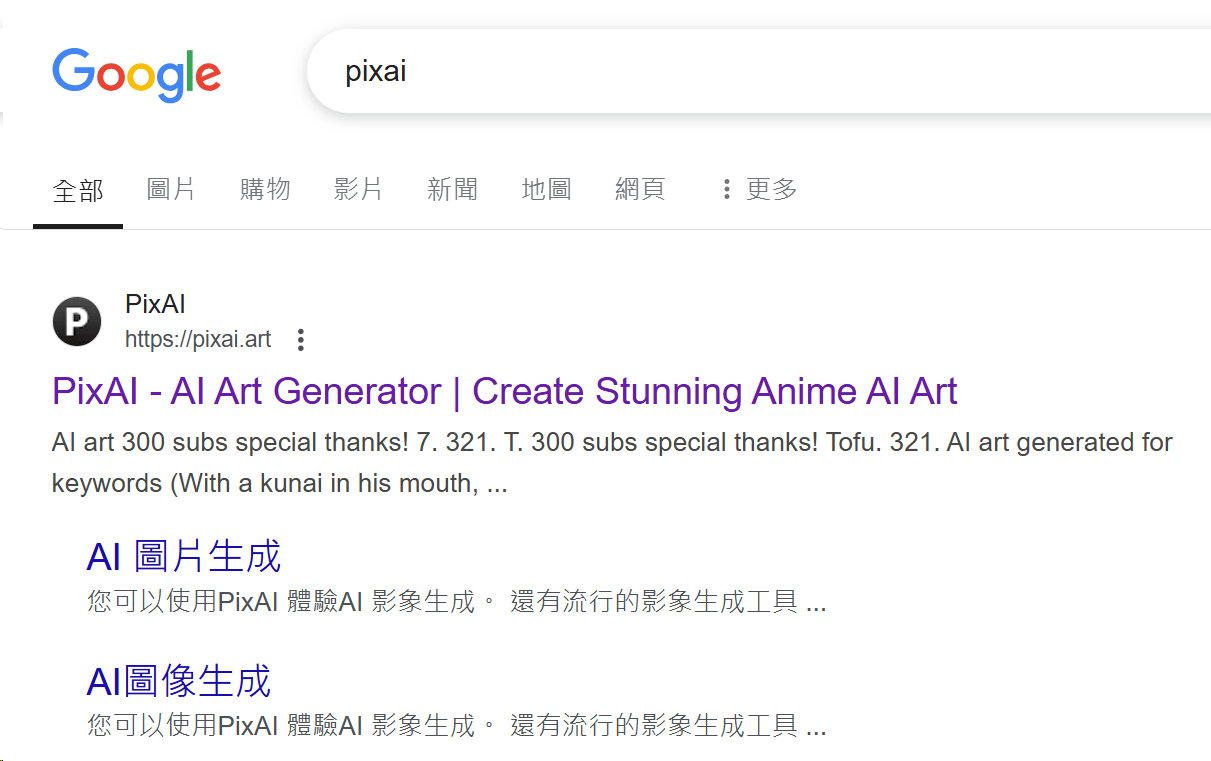Click the description under "AI 圖片生成"
The height and width of the screenshot is (761, 1211).
pos(456,602)
